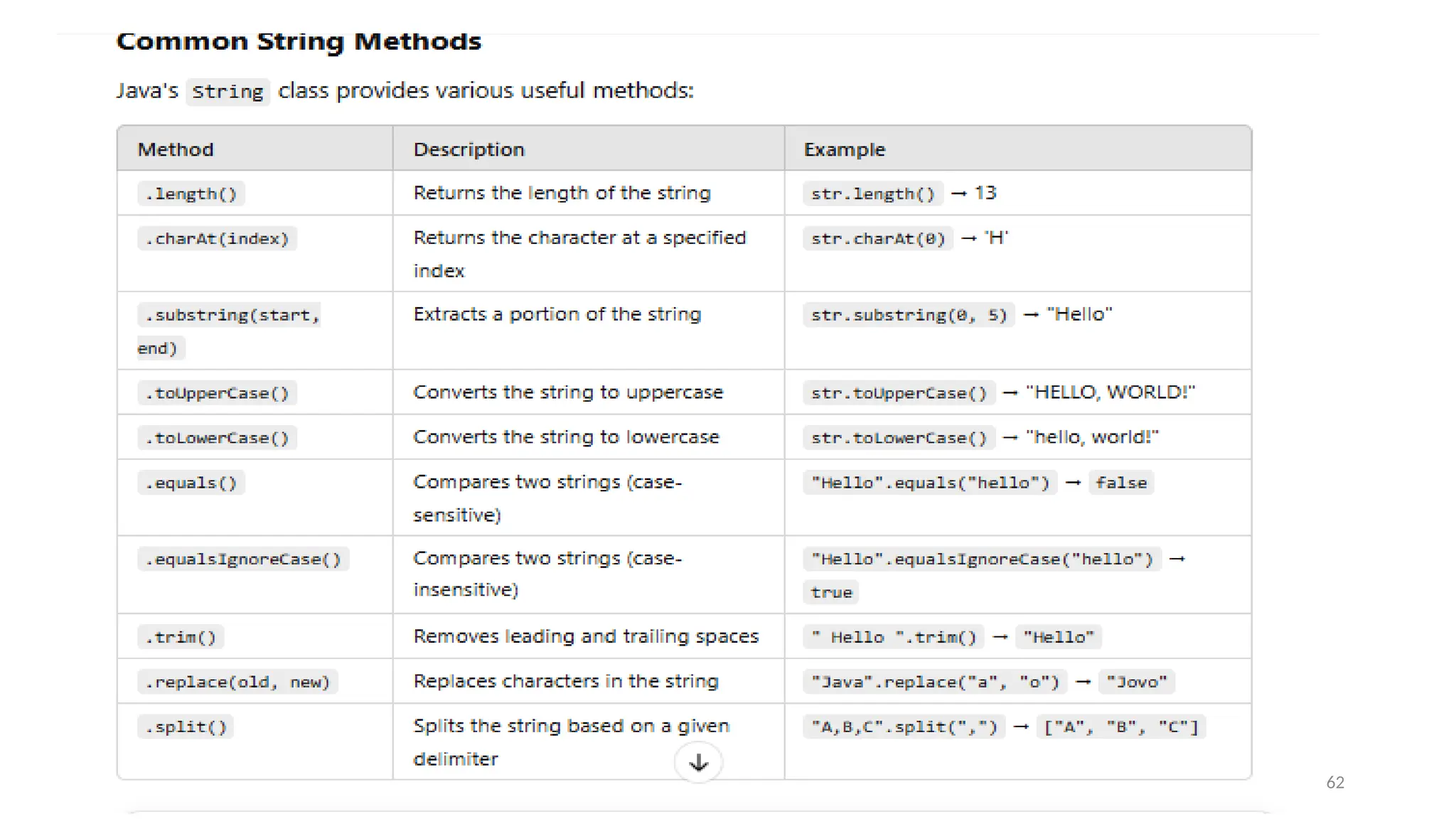Click the .toUpperCase() method code
The height and width of the screenshot is (819, 1456).
(x=217, y=393)
